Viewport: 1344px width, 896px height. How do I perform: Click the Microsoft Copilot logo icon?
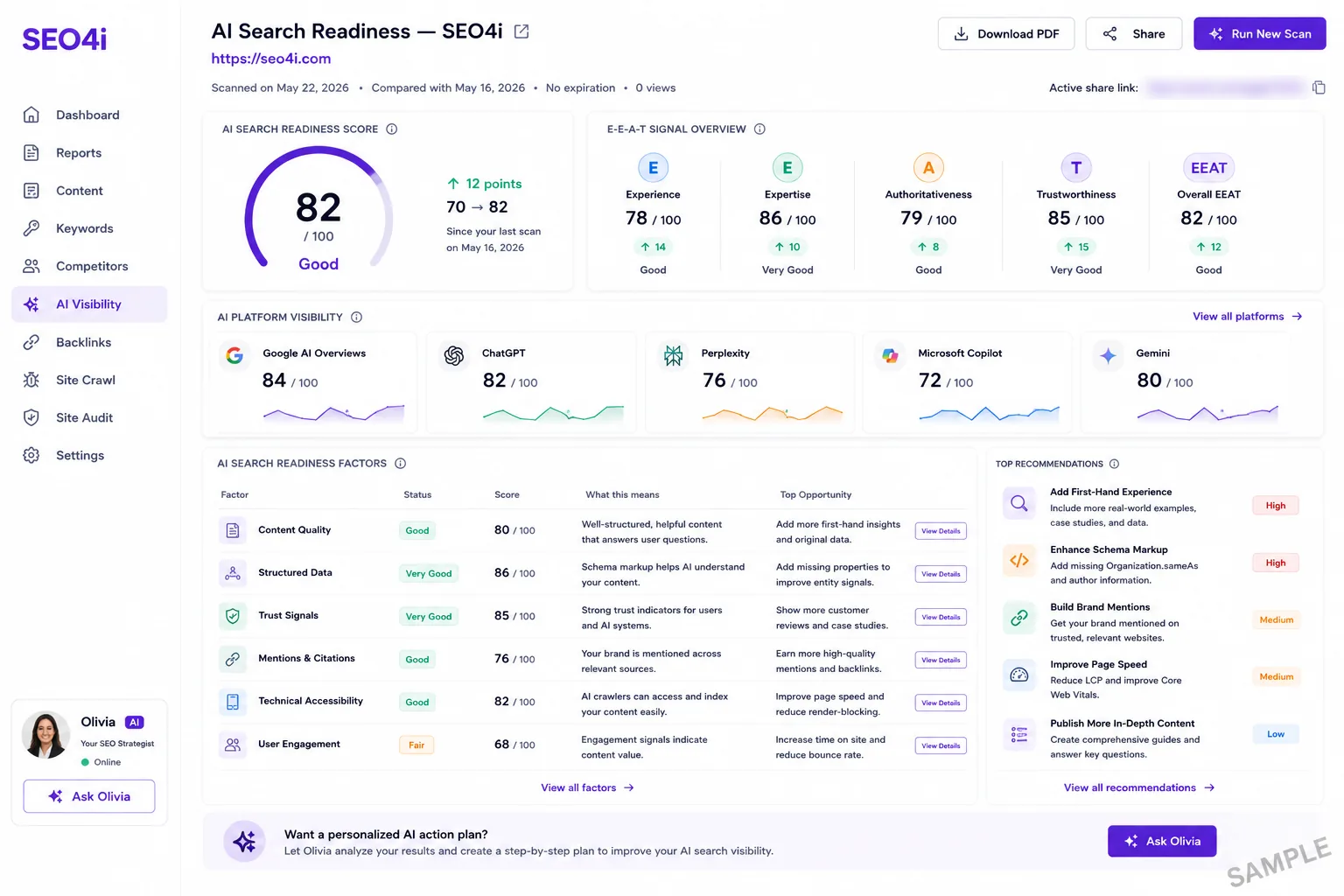[890, 355]
